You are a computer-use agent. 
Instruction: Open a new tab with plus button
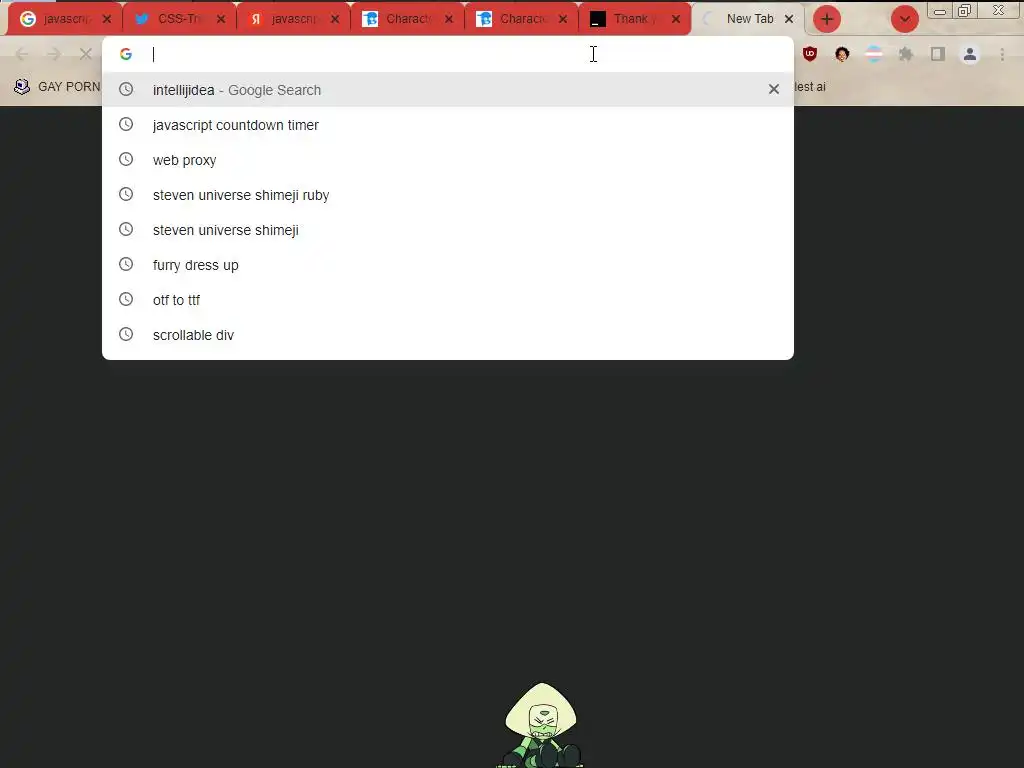[x=827, y=19]
